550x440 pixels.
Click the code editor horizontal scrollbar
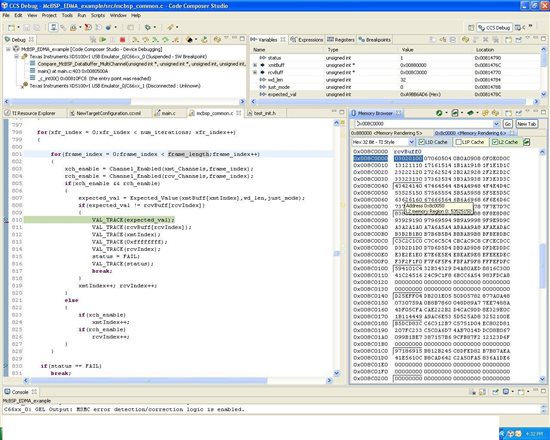(149, 380)
